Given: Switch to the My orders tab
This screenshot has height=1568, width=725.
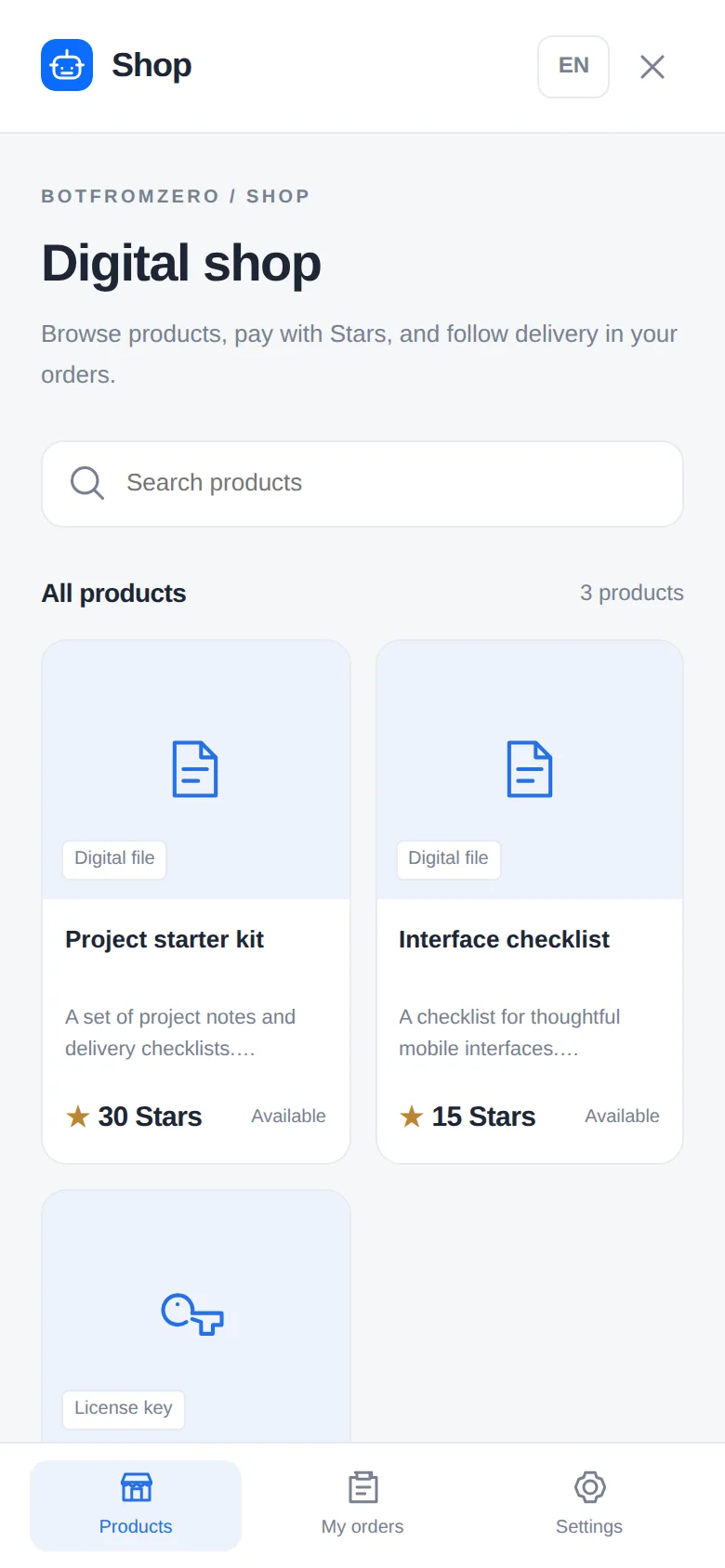Looking at the screenshot, I should tap(362, 1505).
